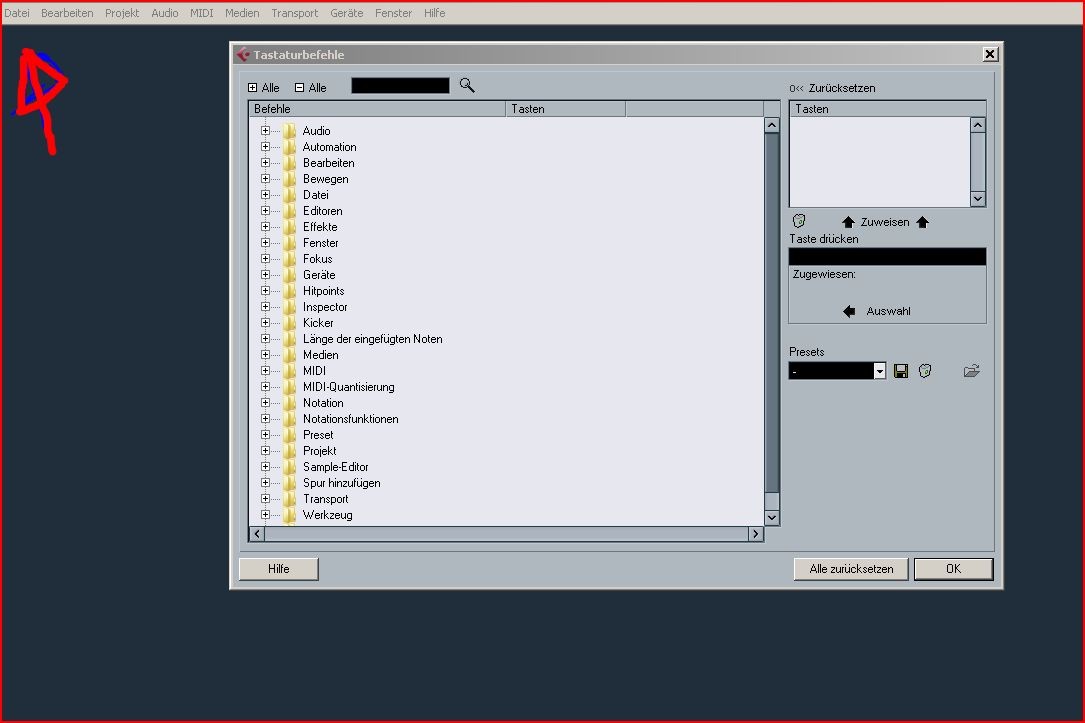Click the horizontal scroll right arrow
The image size is (1085, 723).
pyautogui.click(x=756, y=534)
